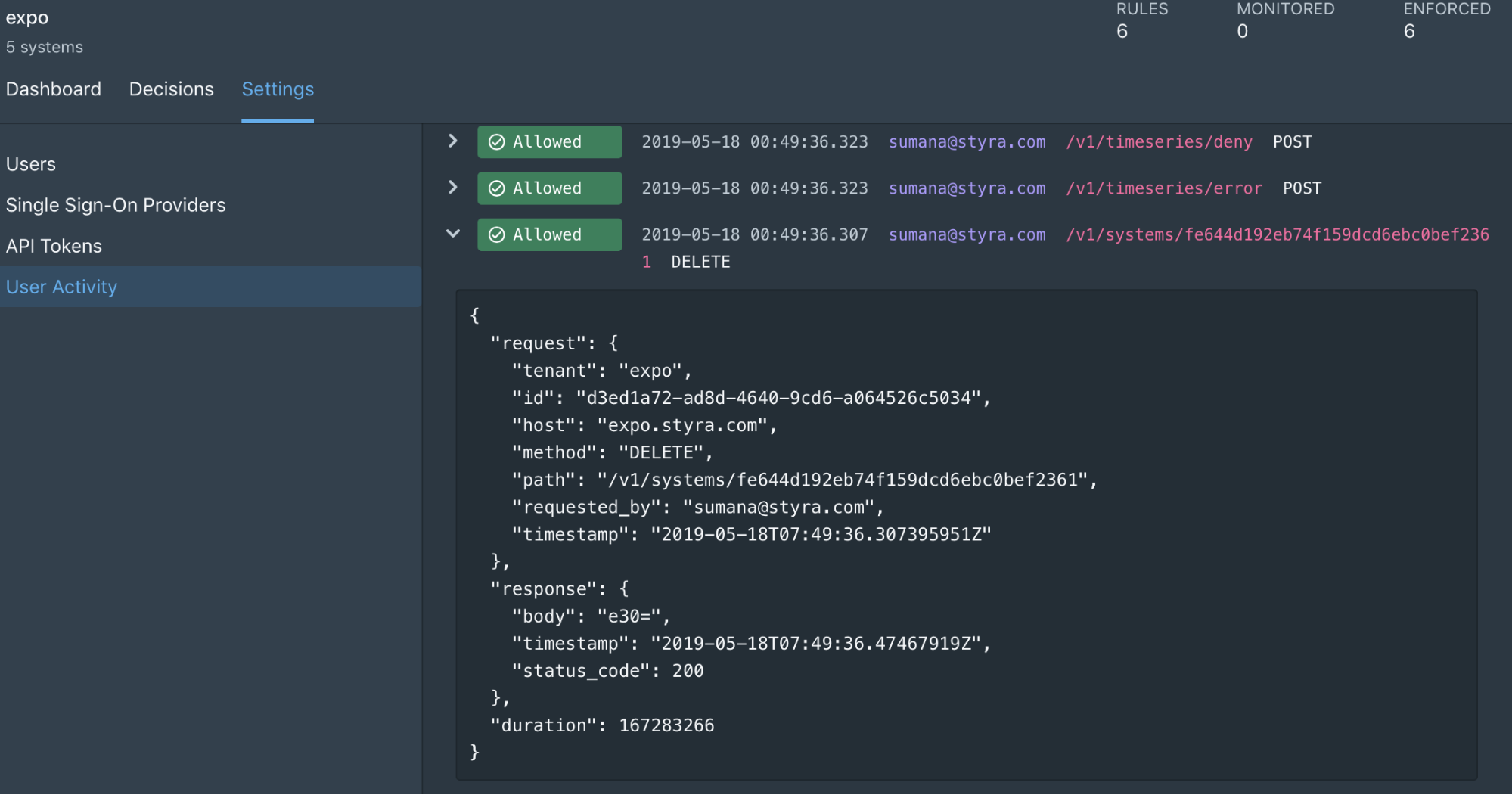The image size is (1512, 795).
Task: Click Allowed badge on timeseries/deny row
Action: [x=549, y=141]
